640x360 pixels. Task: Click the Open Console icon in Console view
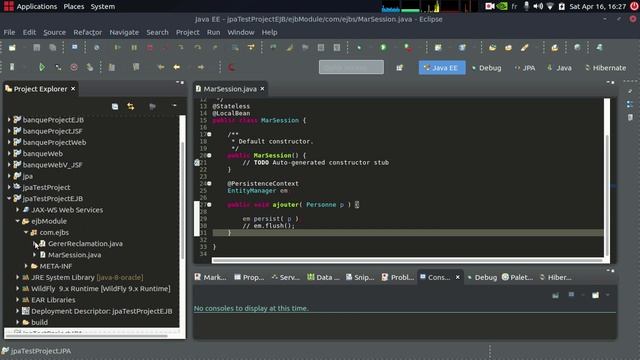[x=596, y=295]
